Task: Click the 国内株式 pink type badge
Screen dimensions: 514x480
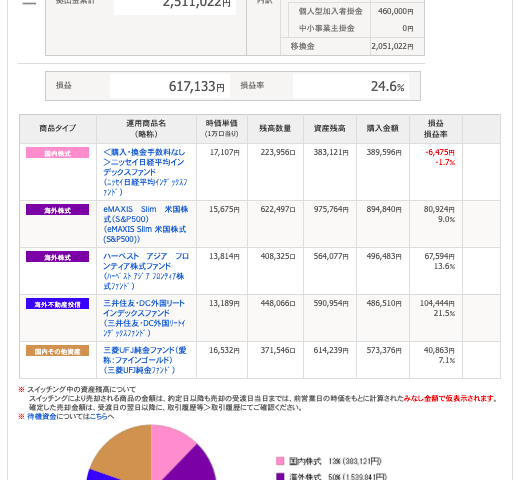Action: pyautogui.click(x=57, y=153)
